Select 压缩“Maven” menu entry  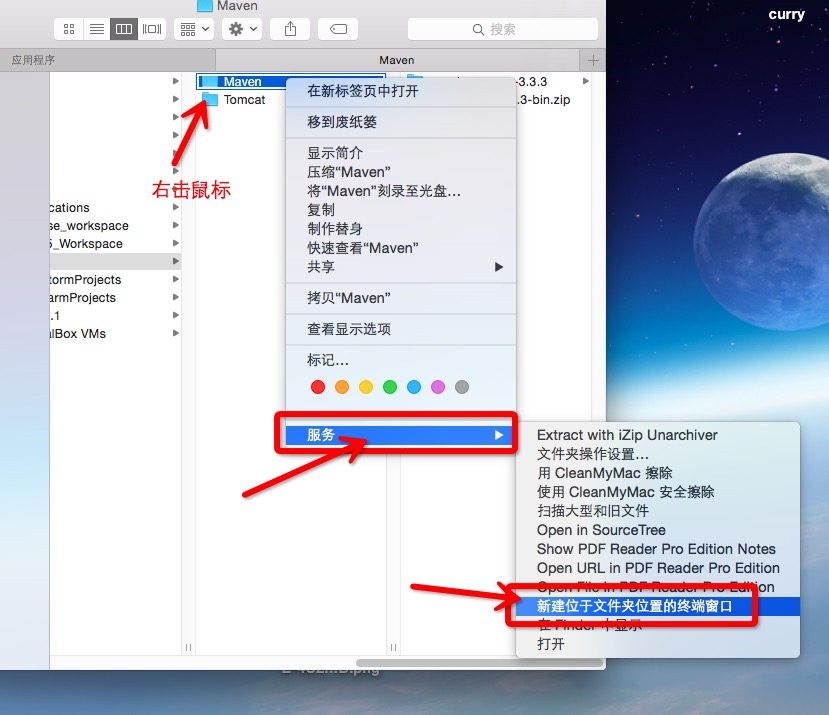tap(401, 172)
